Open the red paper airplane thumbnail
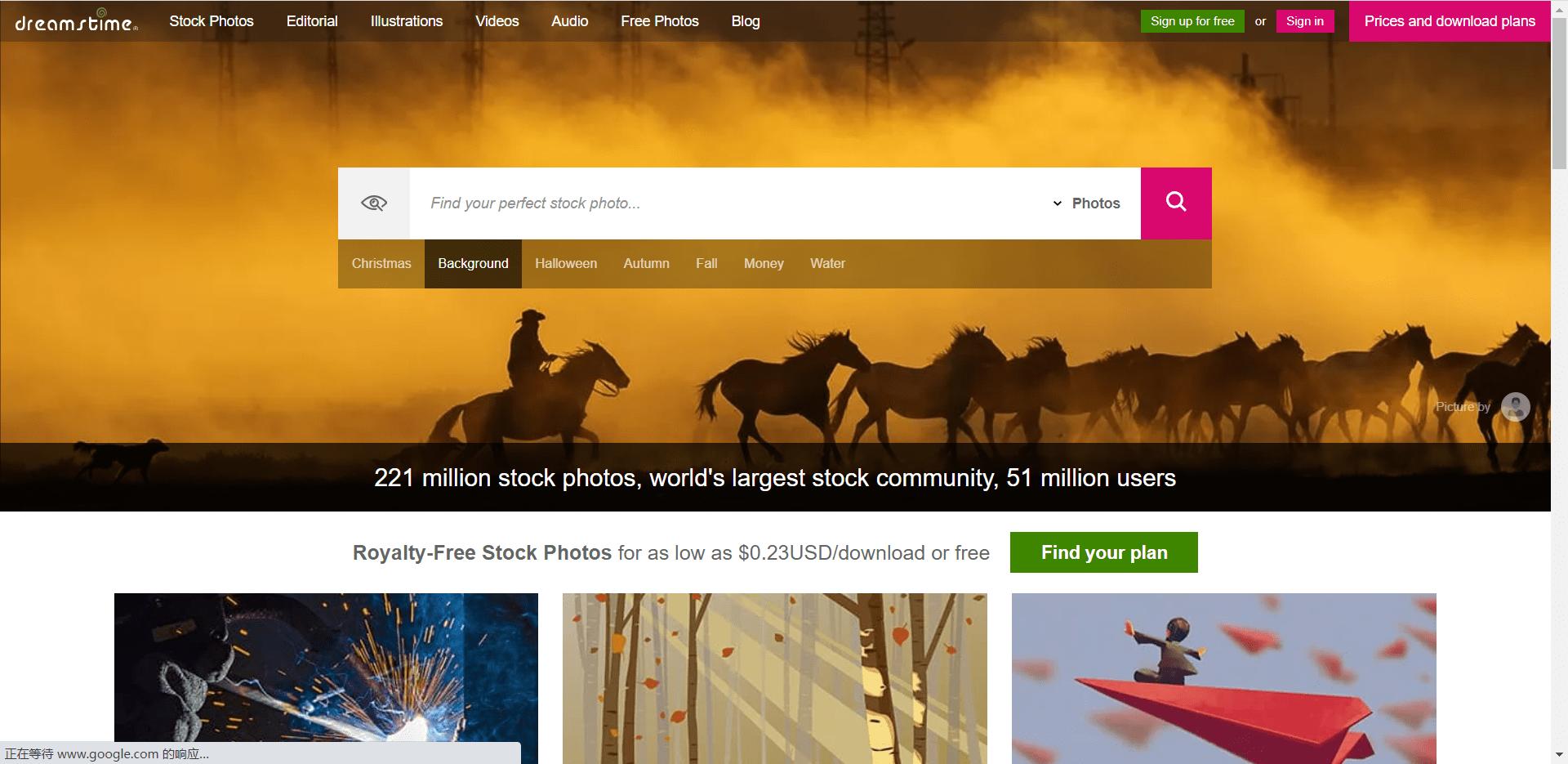The height and width of the screenshot is (764, 1568). (x=1223, y=678)
